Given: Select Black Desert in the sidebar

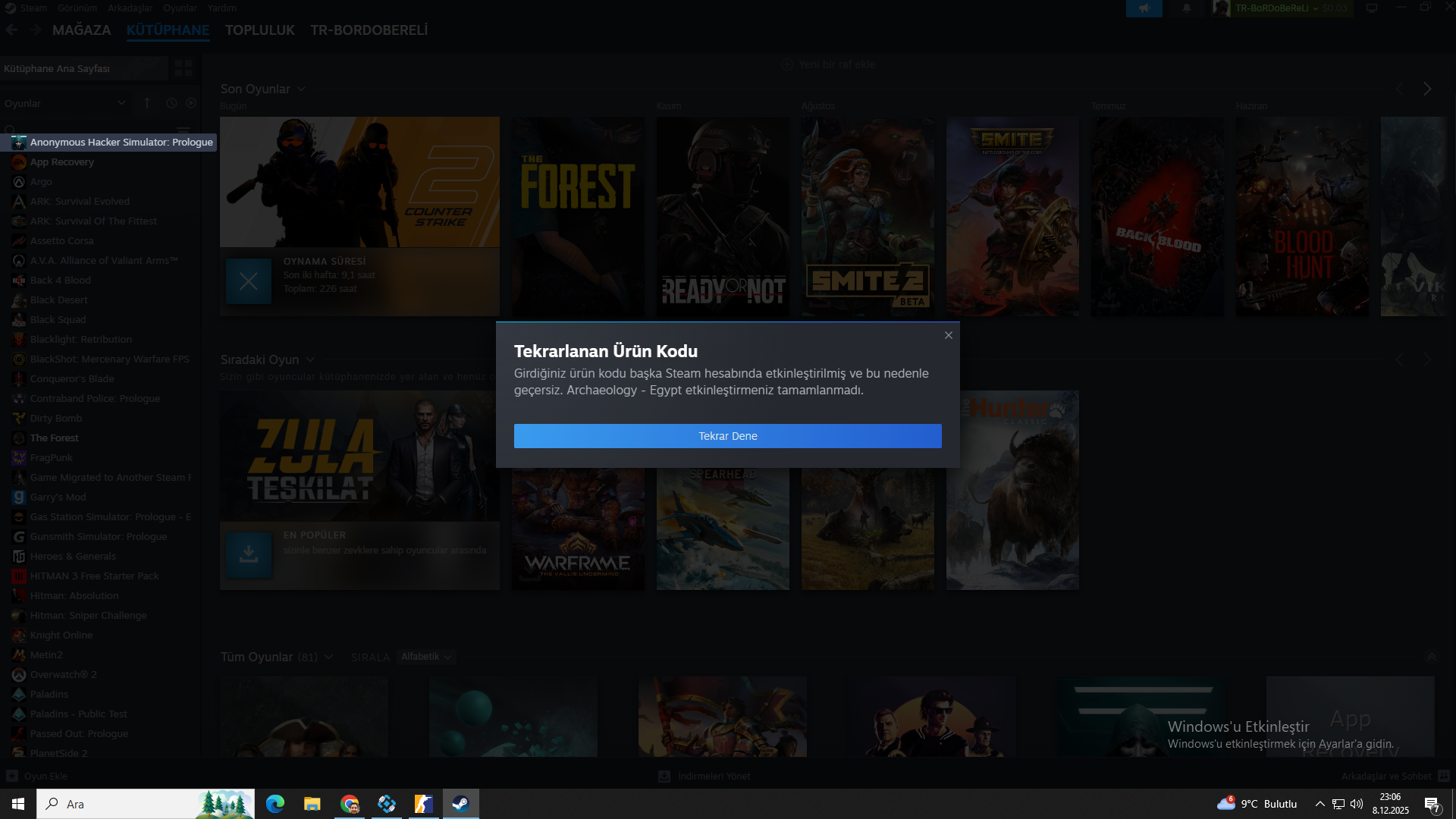Looking at the screenshot, I should pos(59,300).
